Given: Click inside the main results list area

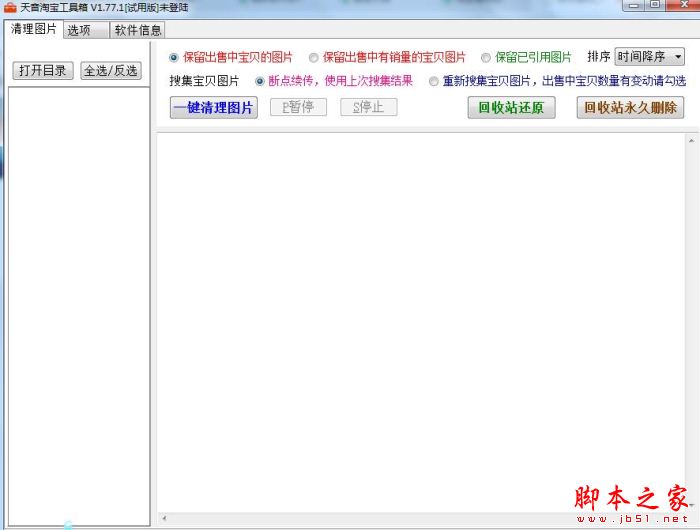Looking at the screenshot, I should tap(421, 322).
